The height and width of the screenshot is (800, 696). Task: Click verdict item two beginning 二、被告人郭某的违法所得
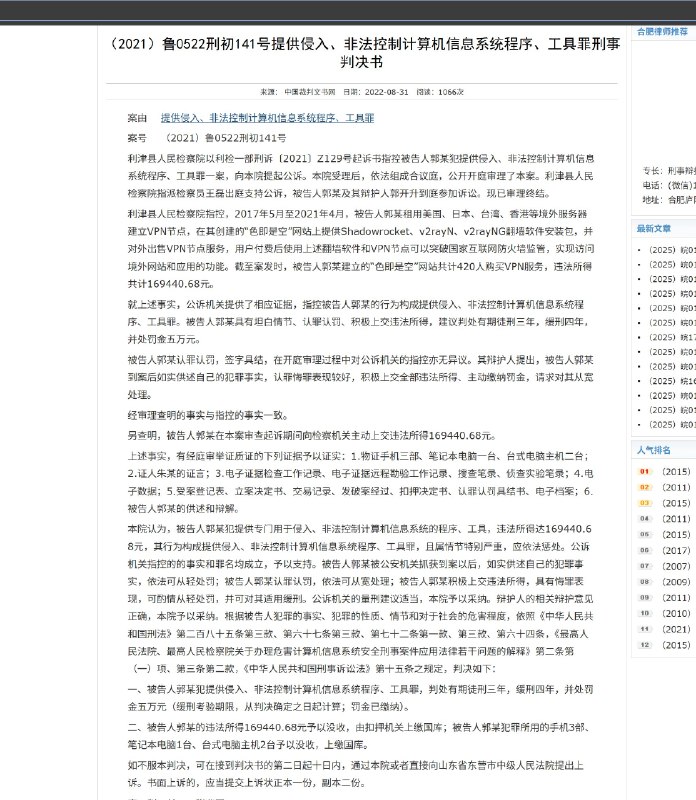[x=359, y=736]
